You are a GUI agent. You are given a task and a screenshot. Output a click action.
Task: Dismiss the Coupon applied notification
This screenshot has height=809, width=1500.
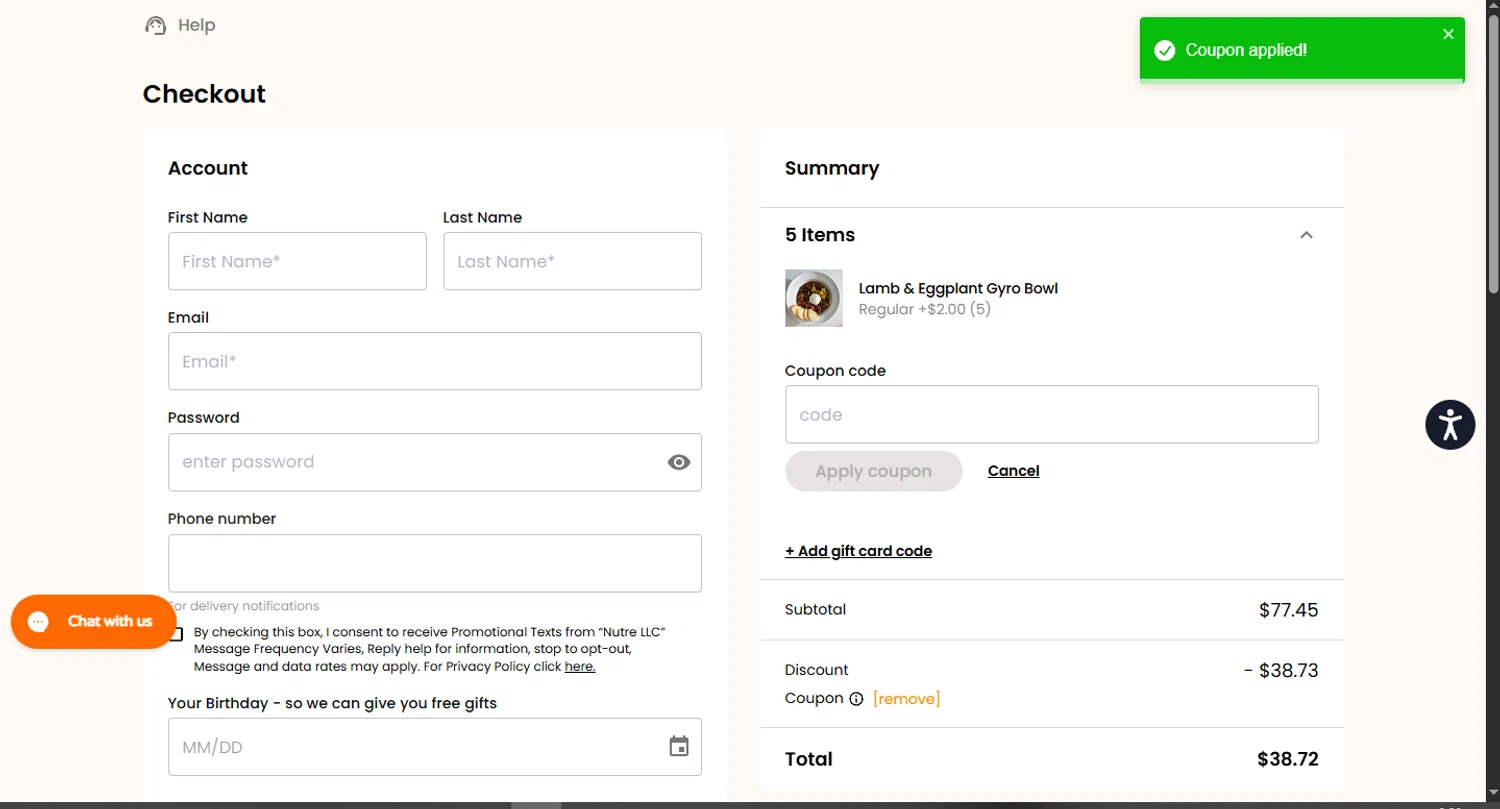pos(1448,34)
